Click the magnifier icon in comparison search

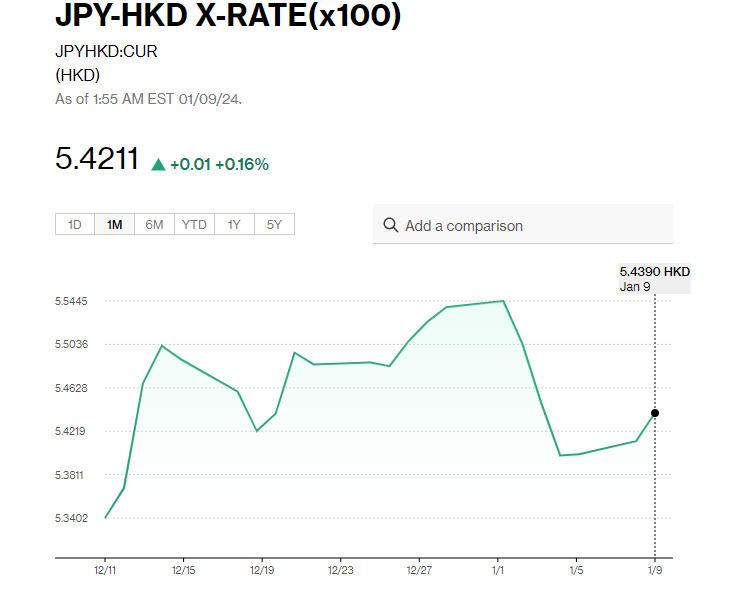pyautogui.click(x=390, y=226)
